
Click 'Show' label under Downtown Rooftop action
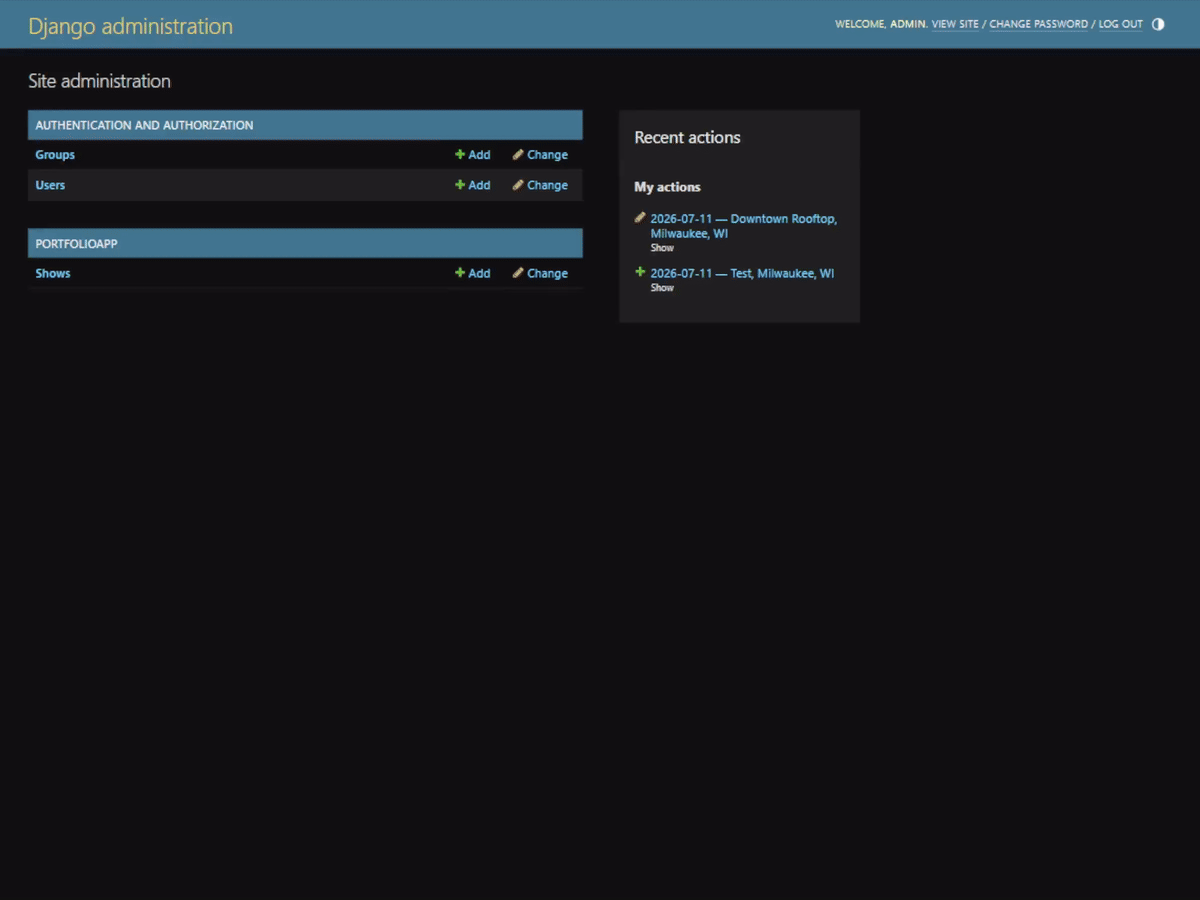click(x=662, y=248)
